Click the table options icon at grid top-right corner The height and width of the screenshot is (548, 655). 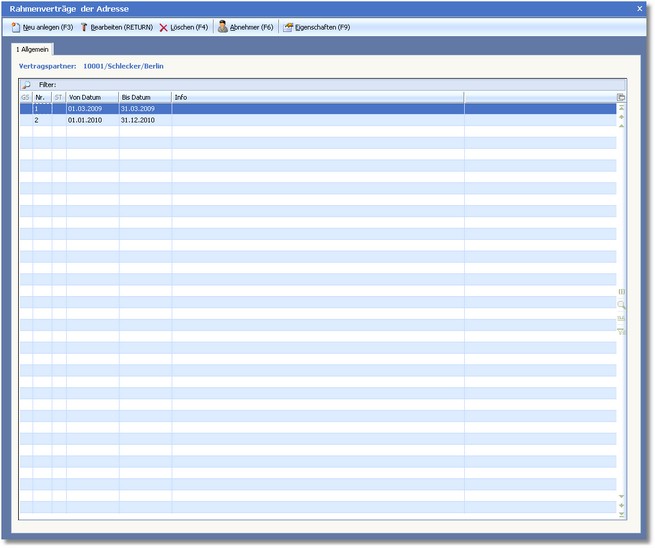621,97
